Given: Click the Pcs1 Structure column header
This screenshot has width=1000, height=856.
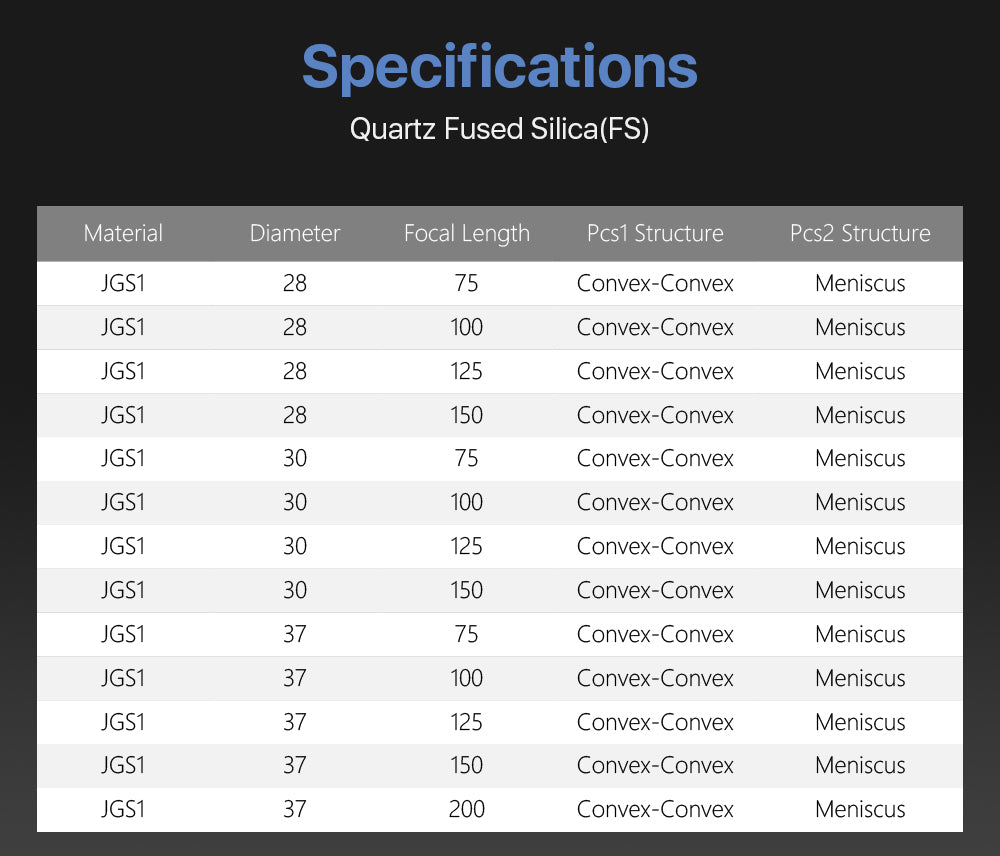Looking at the screenshot, I should [655, 233].
